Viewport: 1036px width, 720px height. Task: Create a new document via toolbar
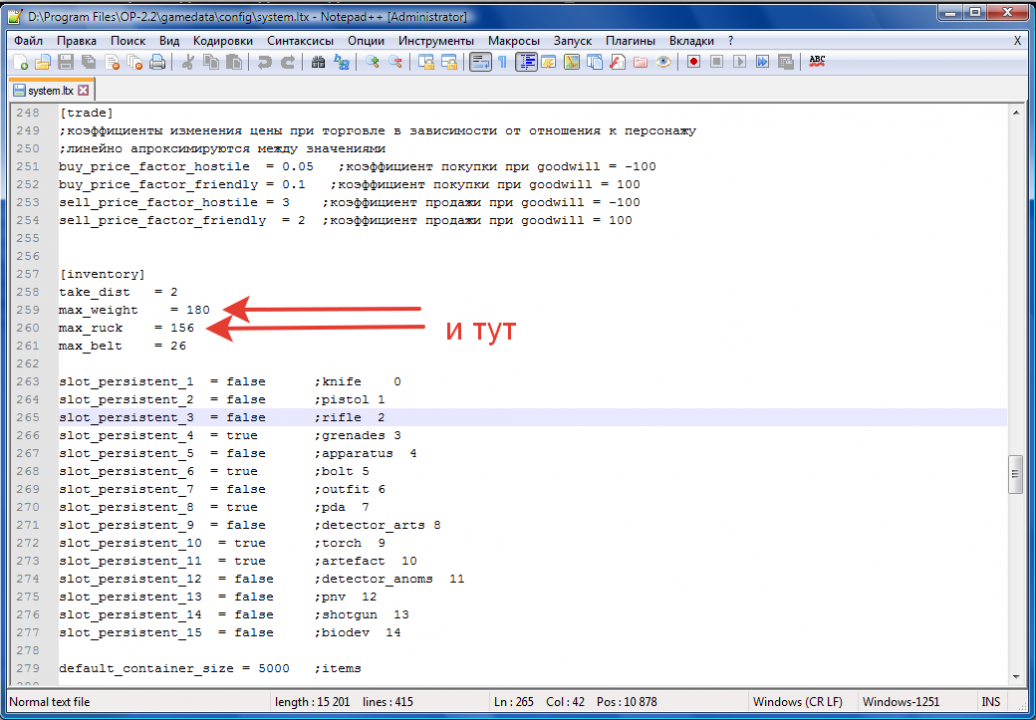coord(20,63)
